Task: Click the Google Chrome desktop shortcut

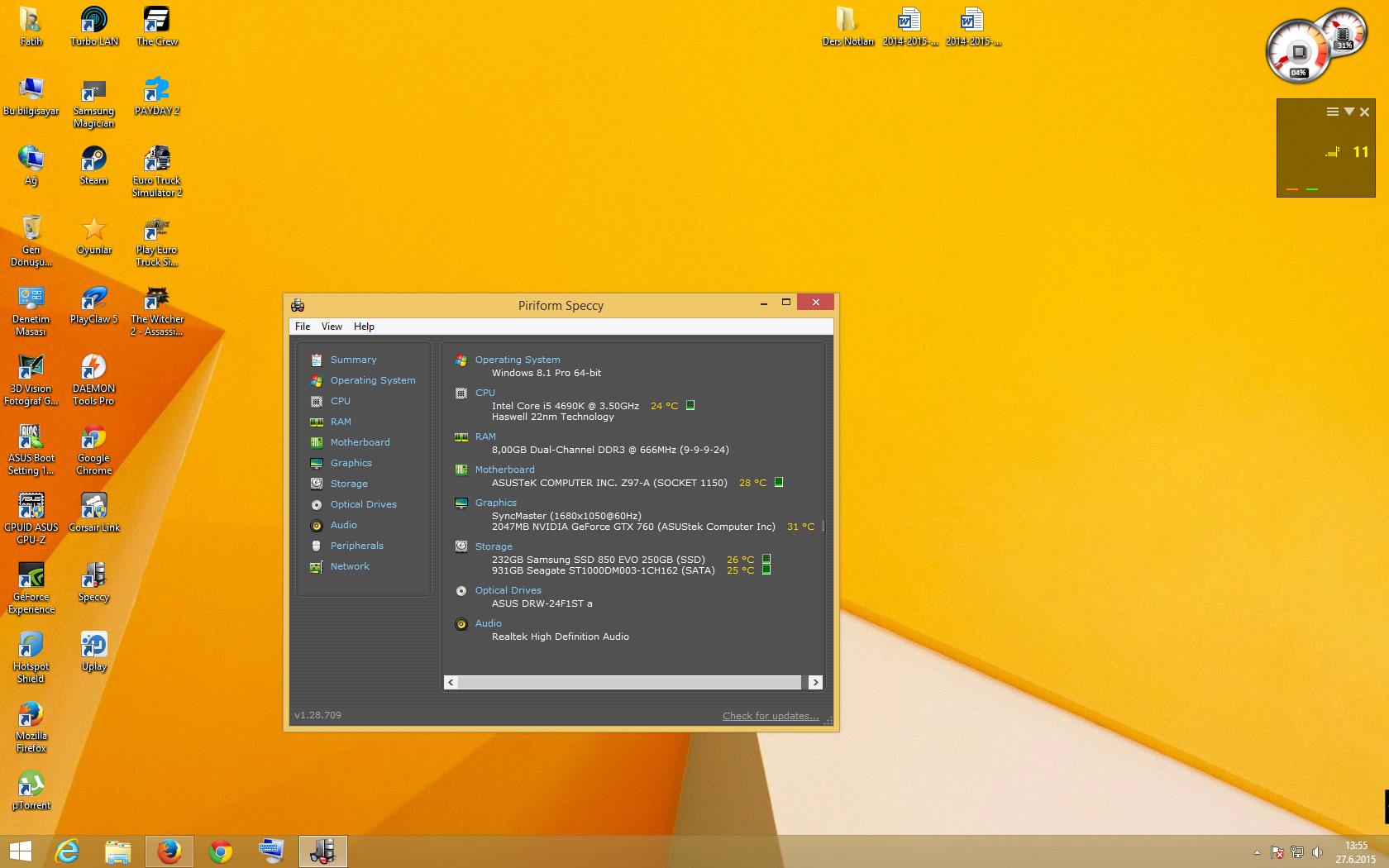Action: point(93,450)
